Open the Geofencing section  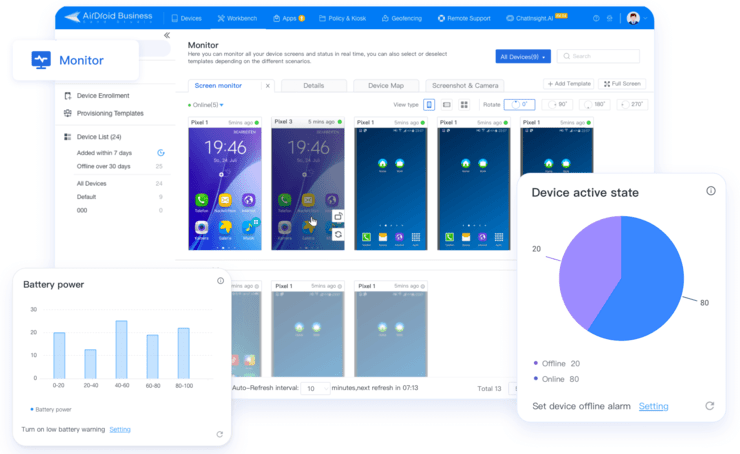pyautogui.click(x=402, y=18)
